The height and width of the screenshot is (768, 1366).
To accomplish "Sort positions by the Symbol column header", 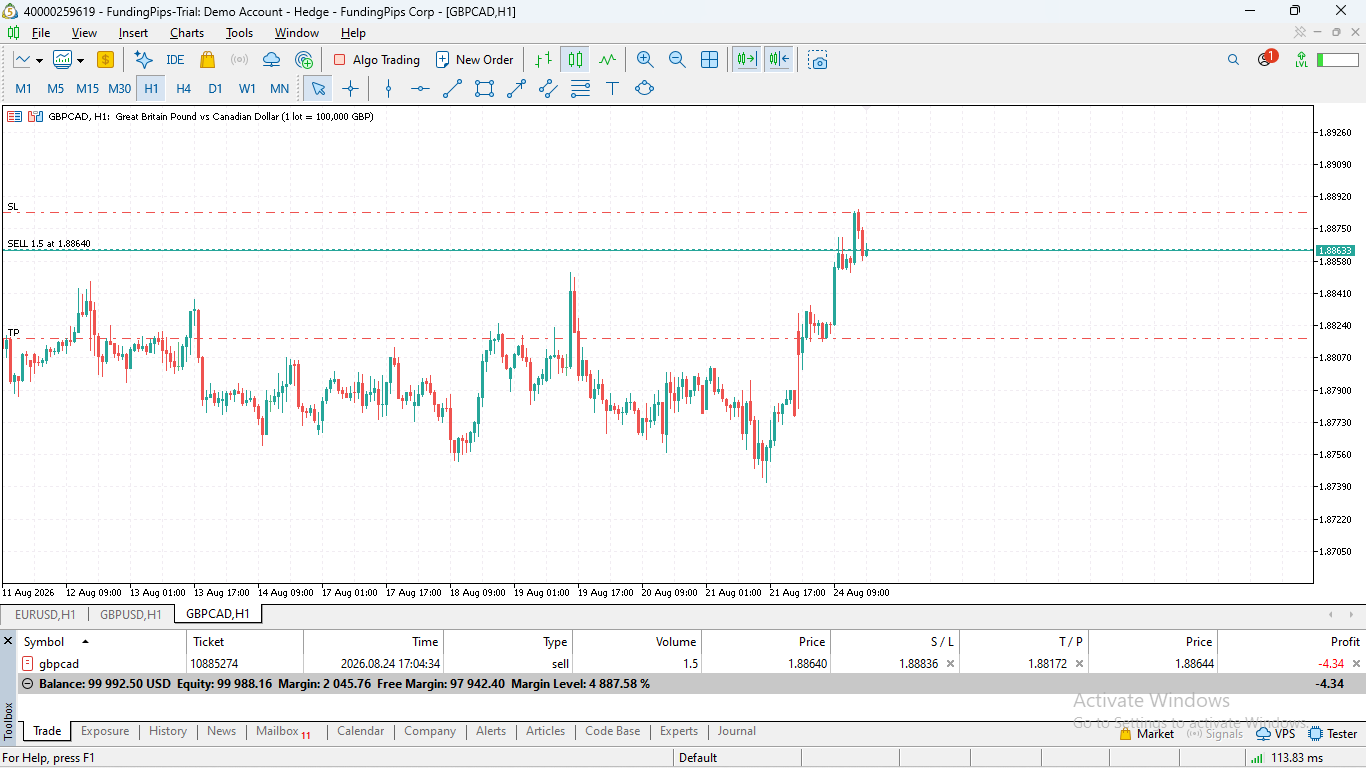I will pos(44,642).
